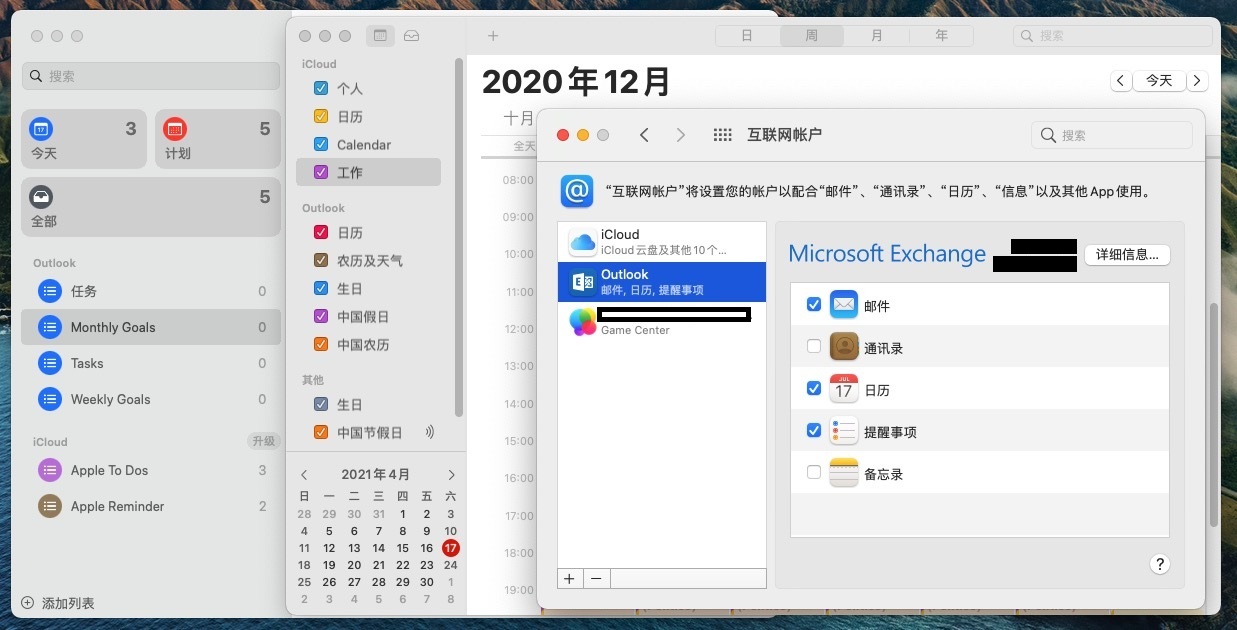Uncheck the 邮件 Mail service

coord(814,304)
